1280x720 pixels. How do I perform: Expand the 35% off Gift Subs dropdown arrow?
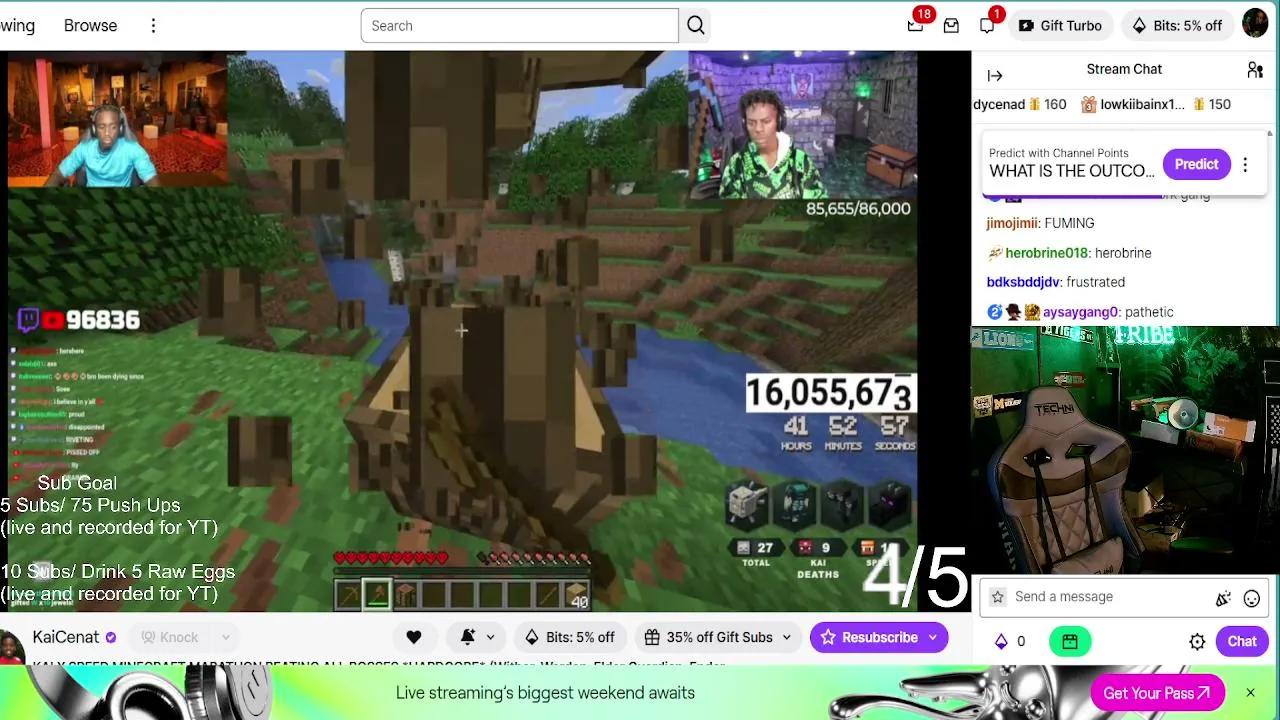pyautogui.click(x=786, y=637)
